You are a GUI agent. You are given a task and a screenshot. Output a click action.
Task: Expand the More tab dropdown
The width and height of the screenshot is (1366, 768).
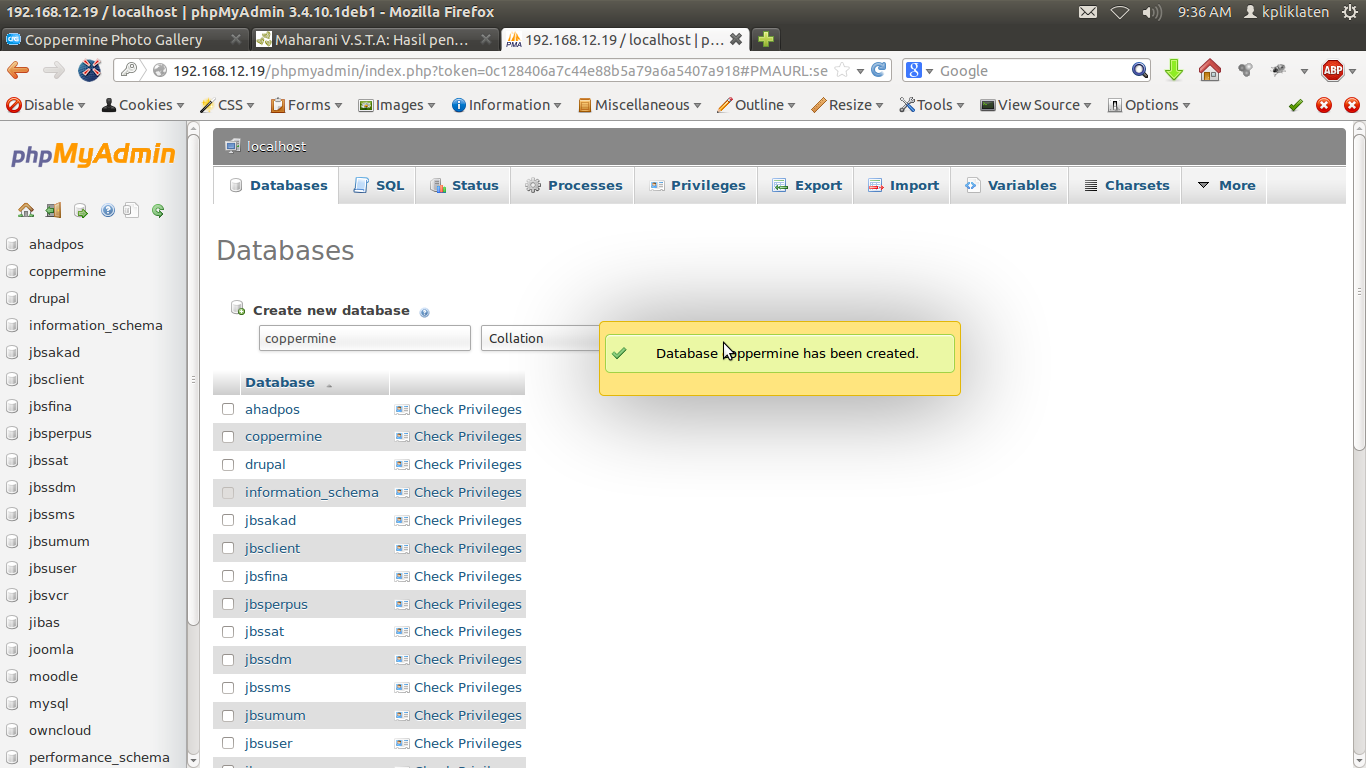tap(1226, 185)
